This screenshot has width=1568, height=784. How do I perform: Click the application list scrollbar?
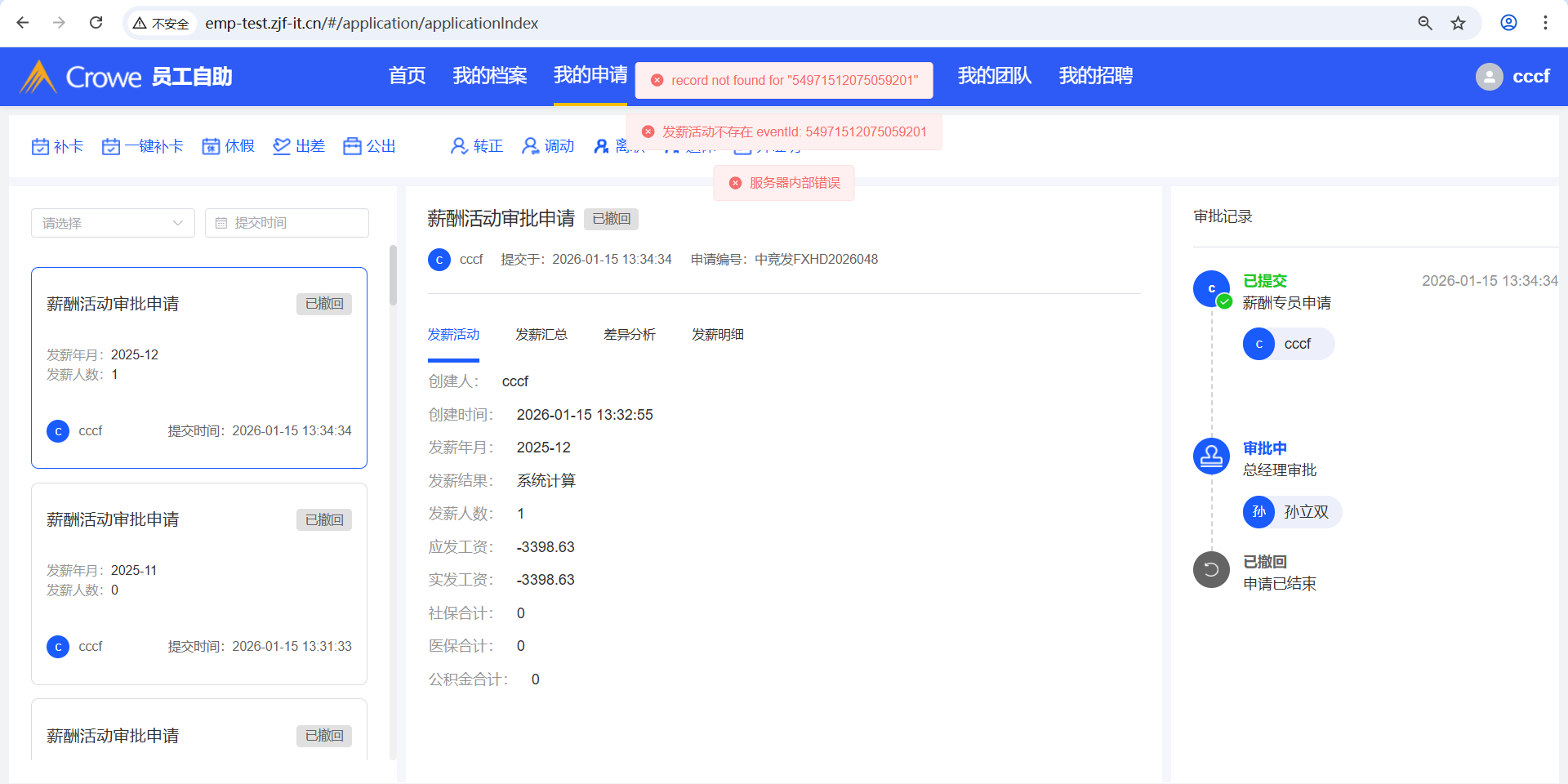(x=393, y=276)
